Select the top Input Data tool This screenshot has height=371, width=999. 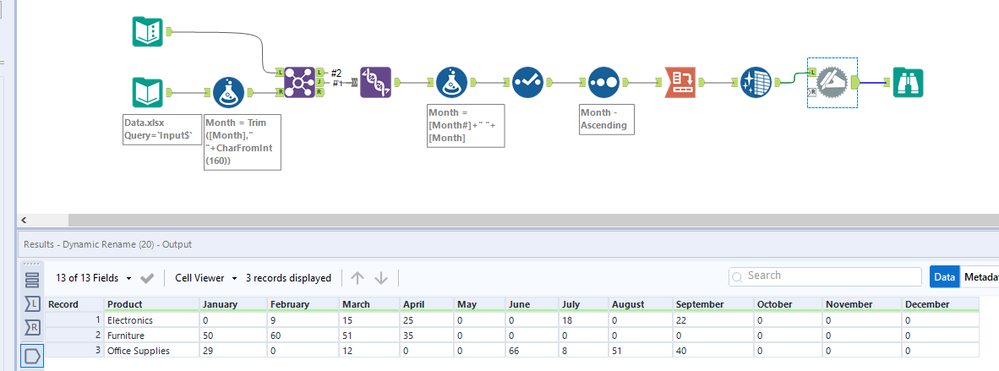click(147, 31)
